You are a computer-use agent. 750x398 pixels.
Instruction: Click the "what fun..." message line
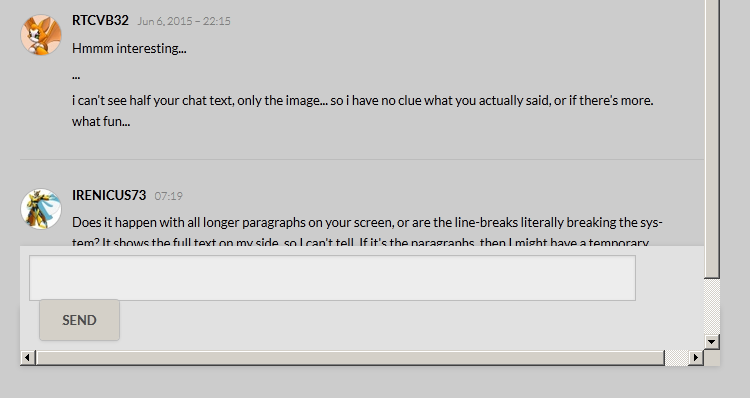tap(101, 122)
